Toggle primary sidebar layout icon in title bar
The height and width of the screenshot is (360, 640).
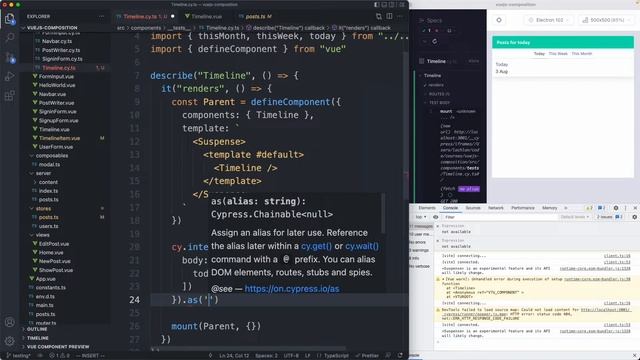tap(376, 4)
